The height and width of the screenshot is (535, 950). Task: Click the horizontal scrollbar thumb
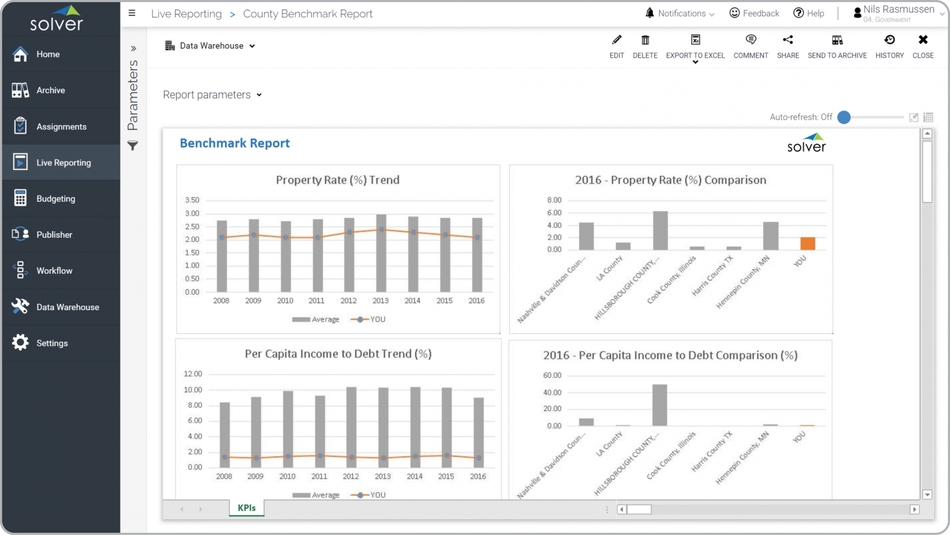coord(639,509)
